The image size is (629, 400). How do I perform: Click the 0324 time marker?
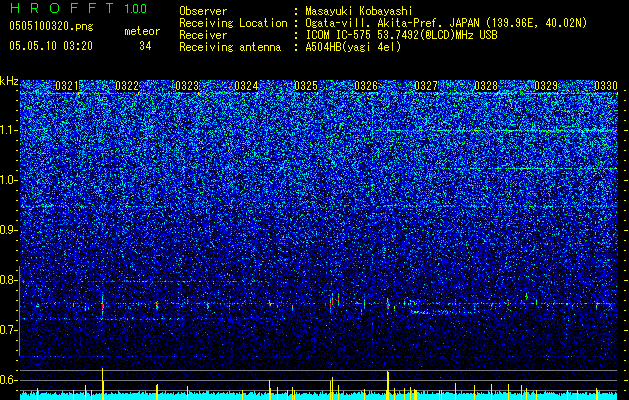(246, 86)
